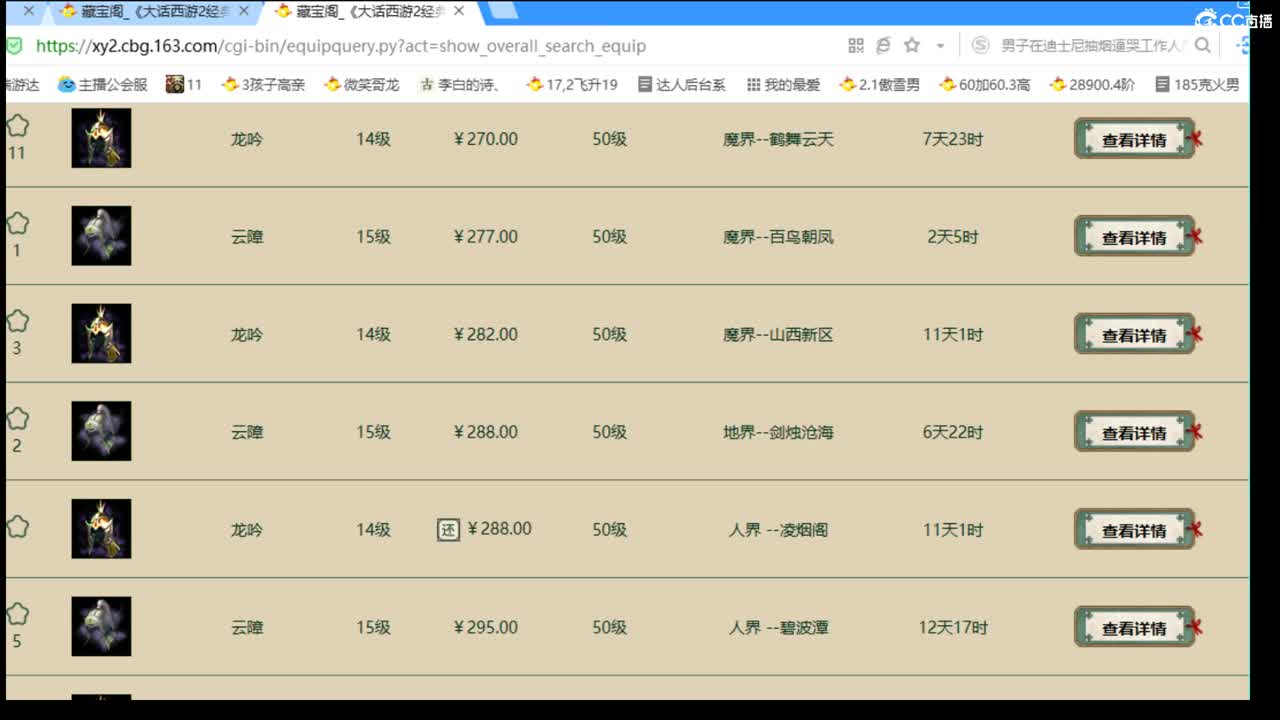Open 云障 item image in 剑烛沧海 row

click(101, 431)
